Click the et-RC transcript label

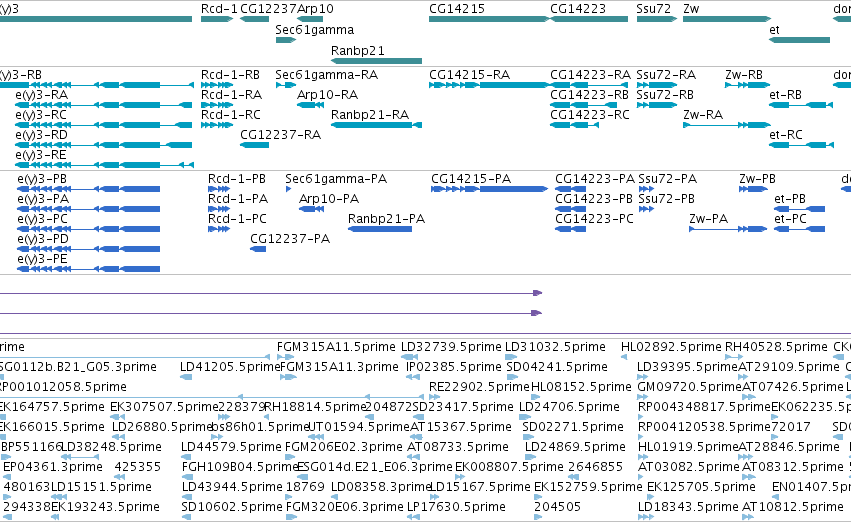785,135
